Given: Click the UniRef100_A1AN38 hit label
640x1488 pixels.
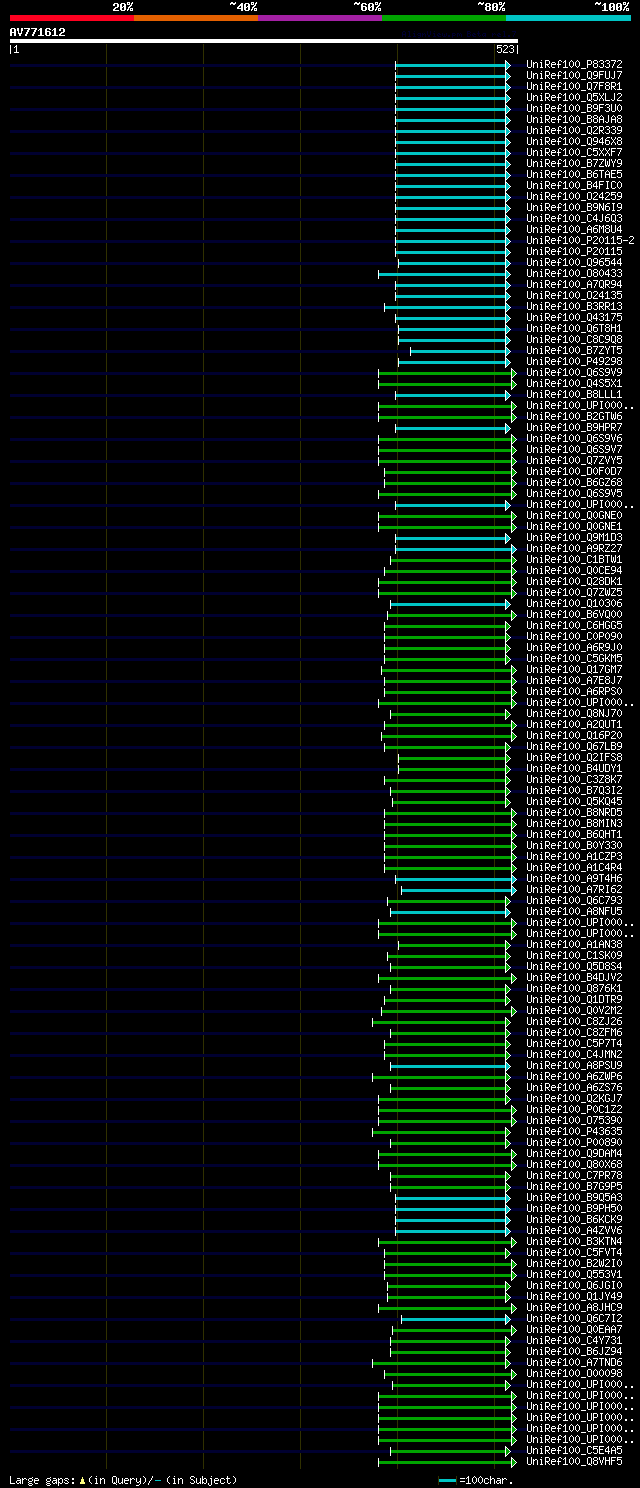Looking at the screenshot, I should coord(574,944).
